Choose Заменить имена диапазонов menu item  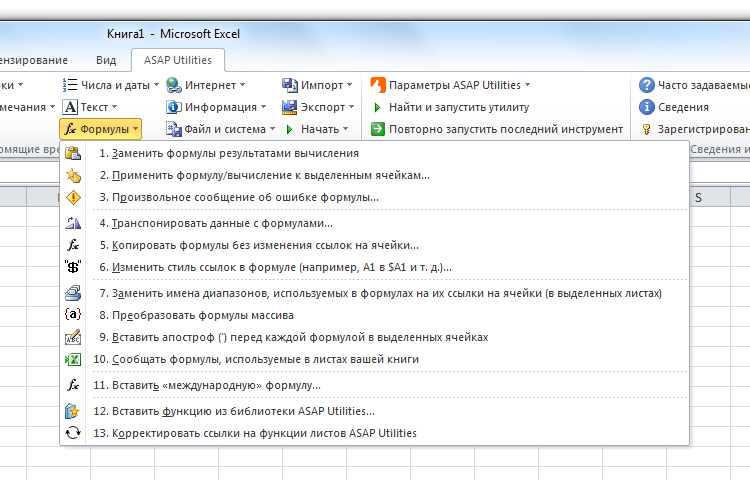[375, 293]
